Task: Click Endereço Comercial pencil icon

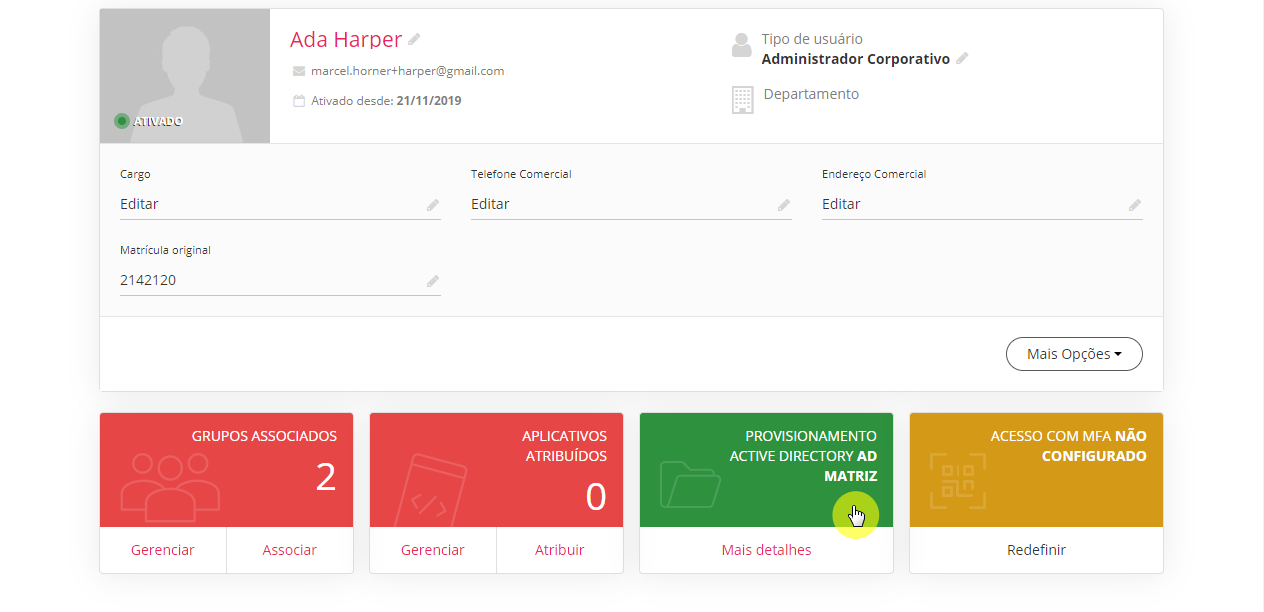Action: (1135, 205)
